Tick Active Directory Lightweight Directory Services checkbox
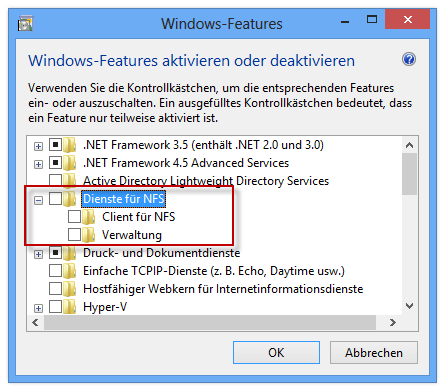Image resolution: width=447 pixels, height=390 pixels. tap(55, 180)
